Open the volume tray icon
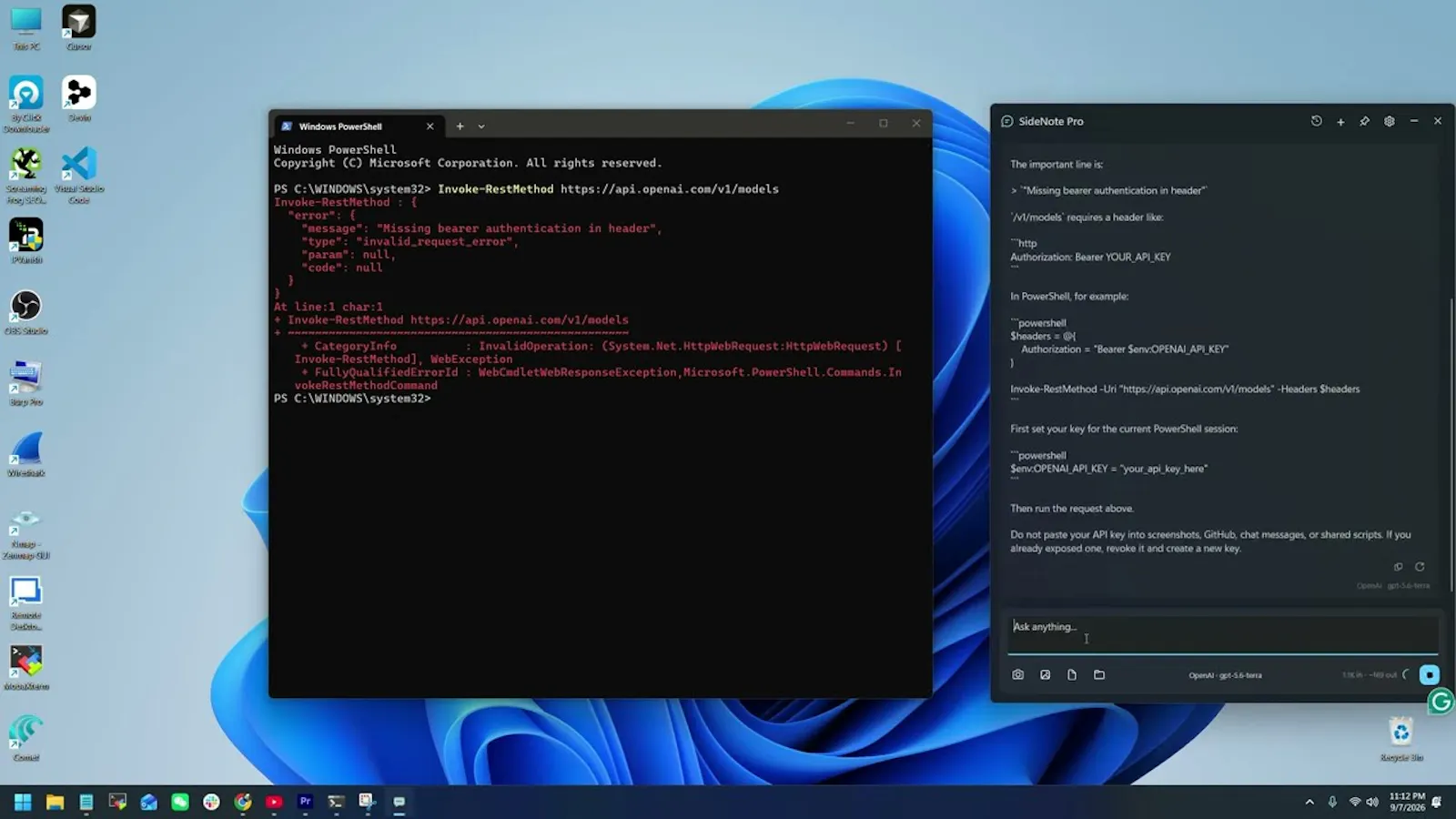This screenshot has width=1456, height=819. [1372, 802]
